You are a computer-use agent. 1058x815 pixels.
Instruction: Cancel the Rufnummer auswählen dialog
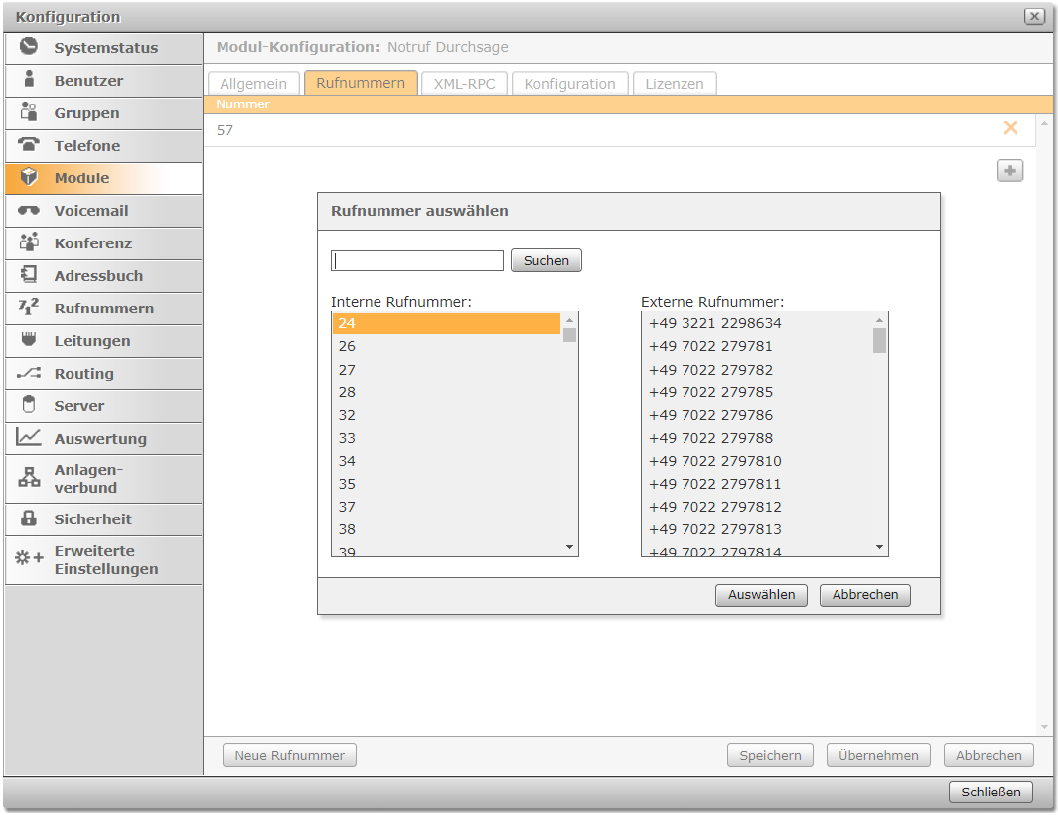pyautogui.click(x=865, y=595)
